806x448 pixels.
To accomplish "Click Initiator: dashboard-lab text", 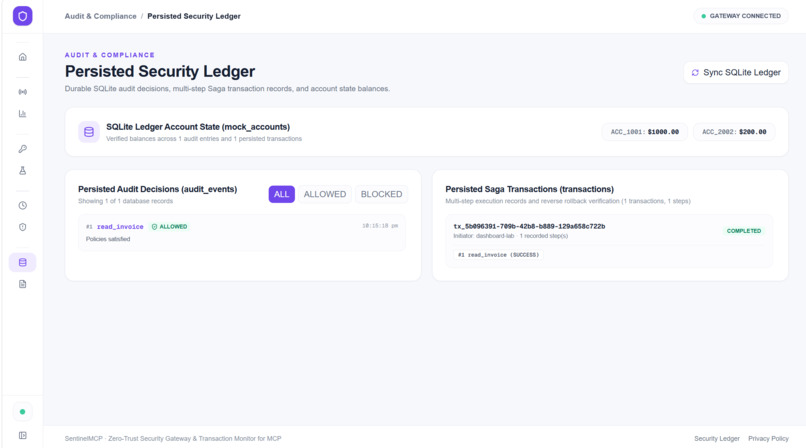I will tap(484, 236).
